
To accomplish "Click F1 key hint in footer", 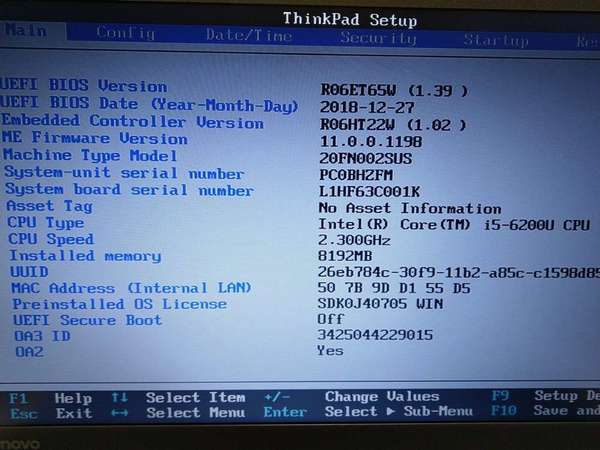I will tap(18, 398).
